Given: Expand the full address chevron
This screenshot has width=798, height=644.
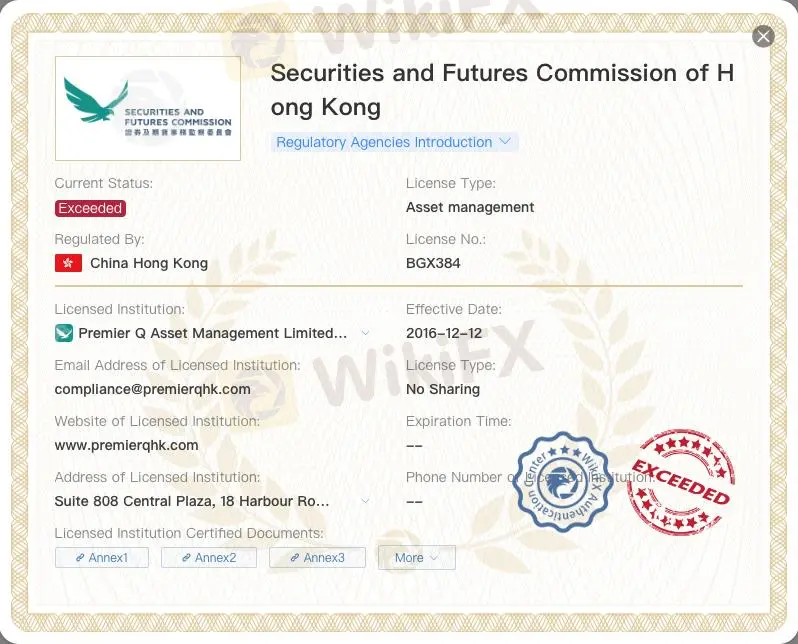Looking at the screenshot, I should (365, 501).
